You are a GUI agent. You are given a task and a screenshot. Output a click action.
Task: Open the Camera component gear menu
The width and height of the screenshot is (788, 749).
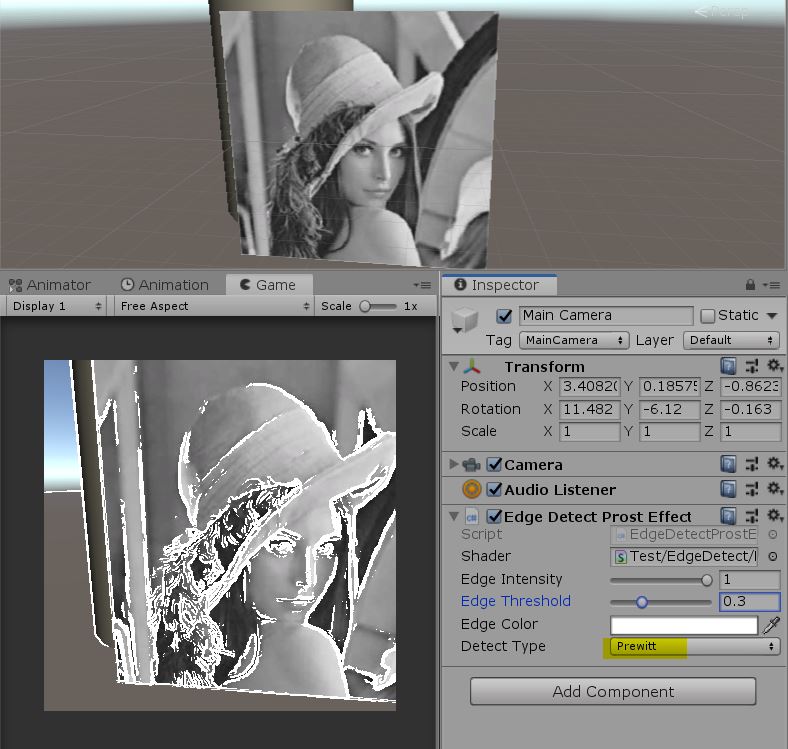pyautogui.click(x=774, y=463)
